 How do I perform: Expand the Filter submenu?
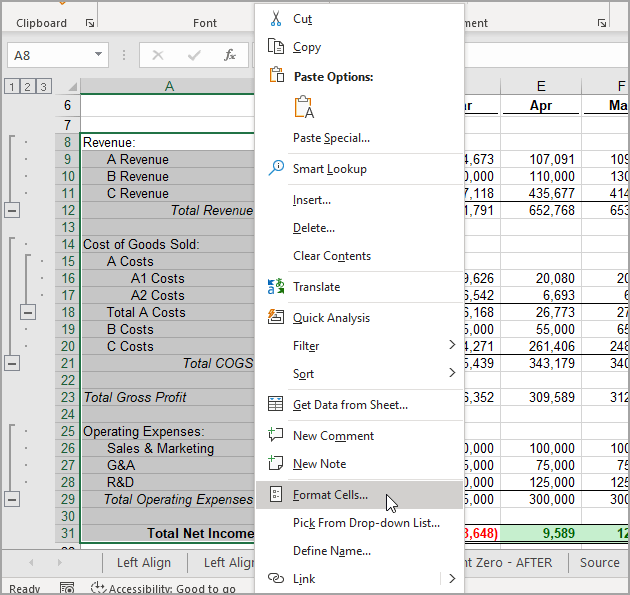(452, 345)
